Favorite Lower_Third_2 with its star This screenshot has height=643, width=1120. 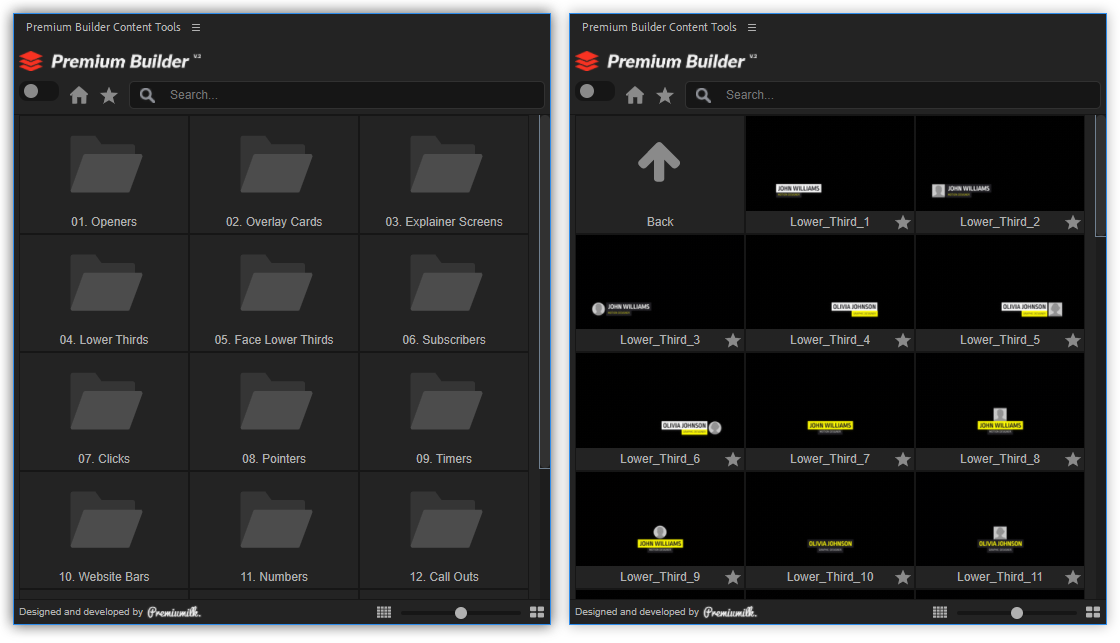[x=1073, y=222]
